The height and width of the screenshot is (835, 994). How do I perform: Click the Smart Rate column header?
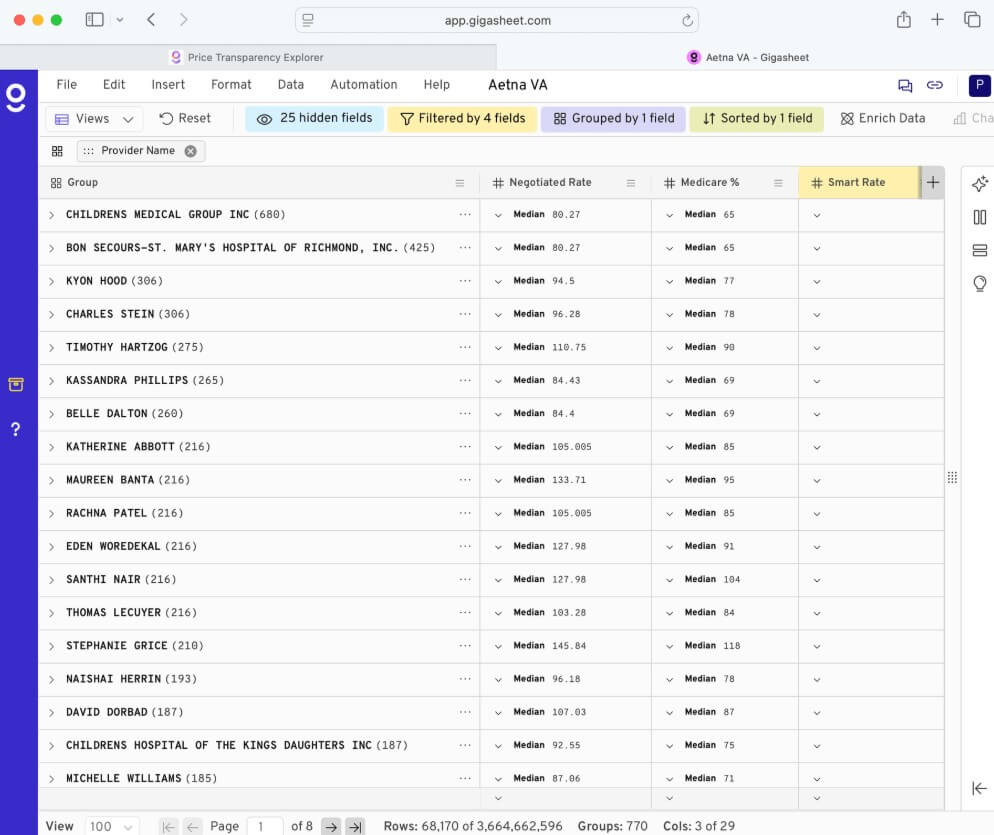858,183
